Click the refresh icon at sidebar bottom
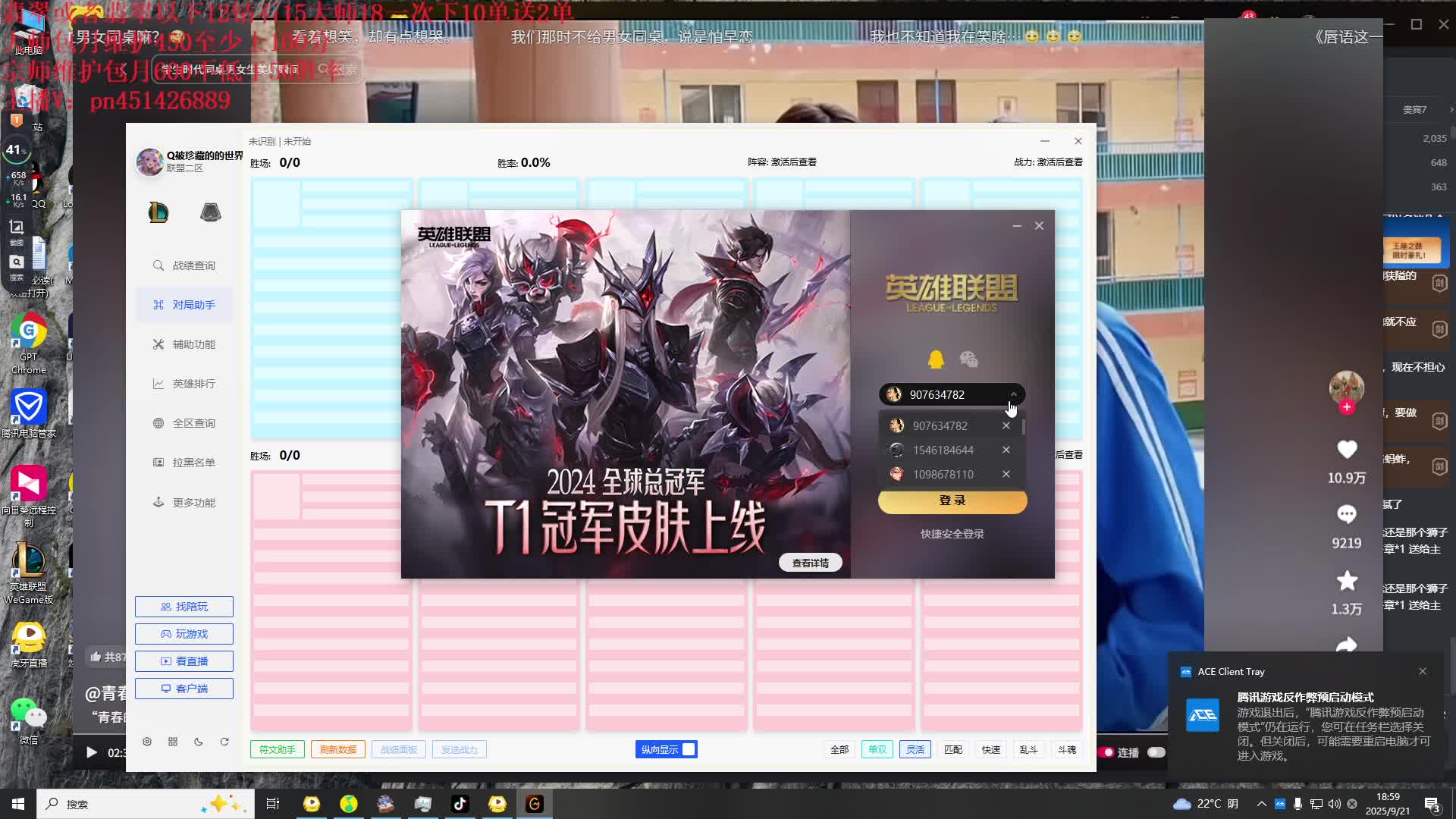The height and width of the screenshot is (819, 1456). point(224,742)
